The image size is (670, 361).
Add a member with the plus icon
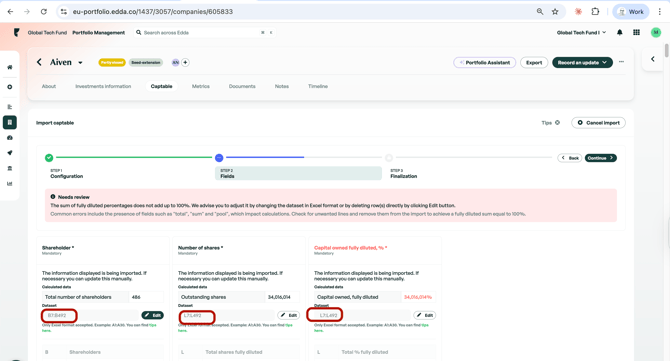click(x=185, y=62)
